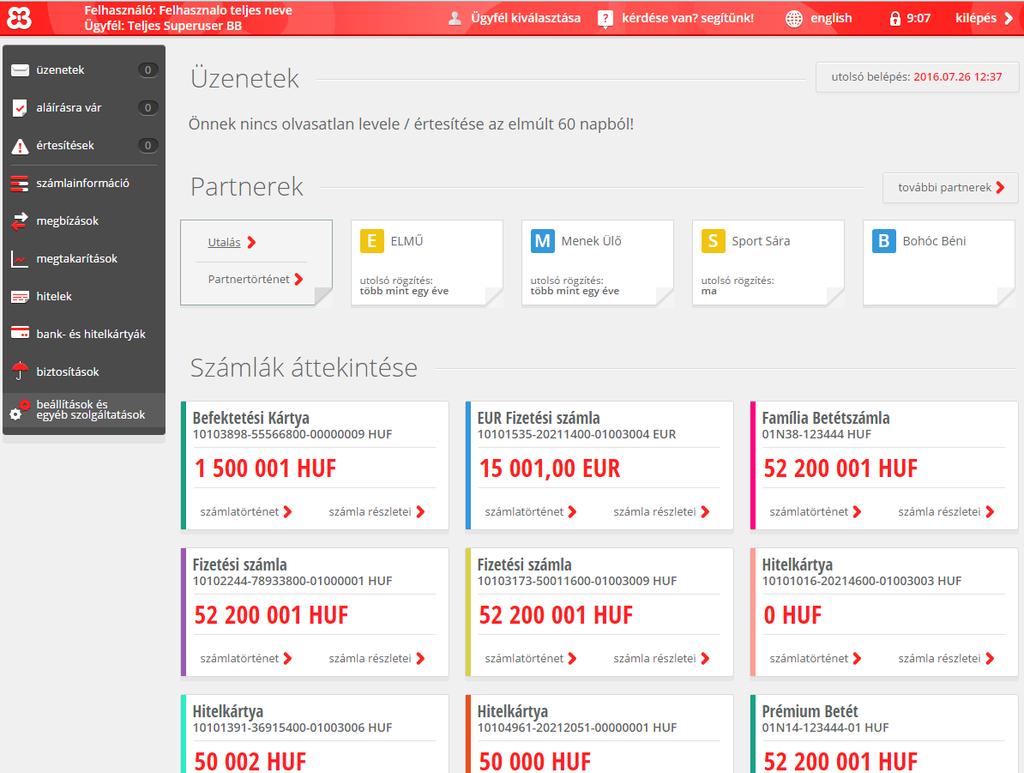Click the red arrow beside Partnertörténet
Image resolution: width=1024 pixels, height=773 pixels.
(x=298, y=279)
